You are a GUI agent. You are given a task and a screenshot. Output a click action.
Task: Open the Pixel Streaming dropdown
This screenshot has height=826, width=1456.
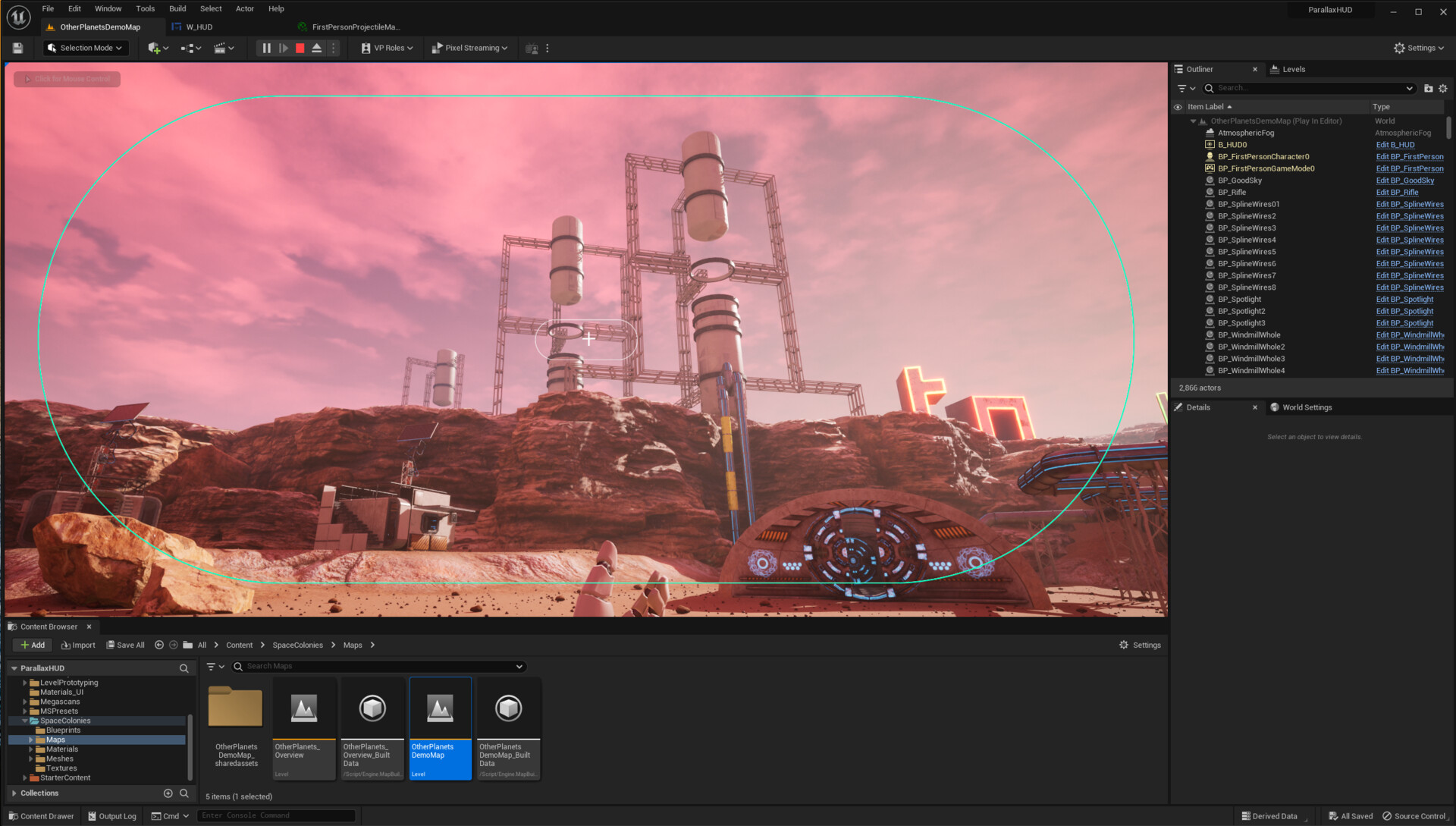469,48
